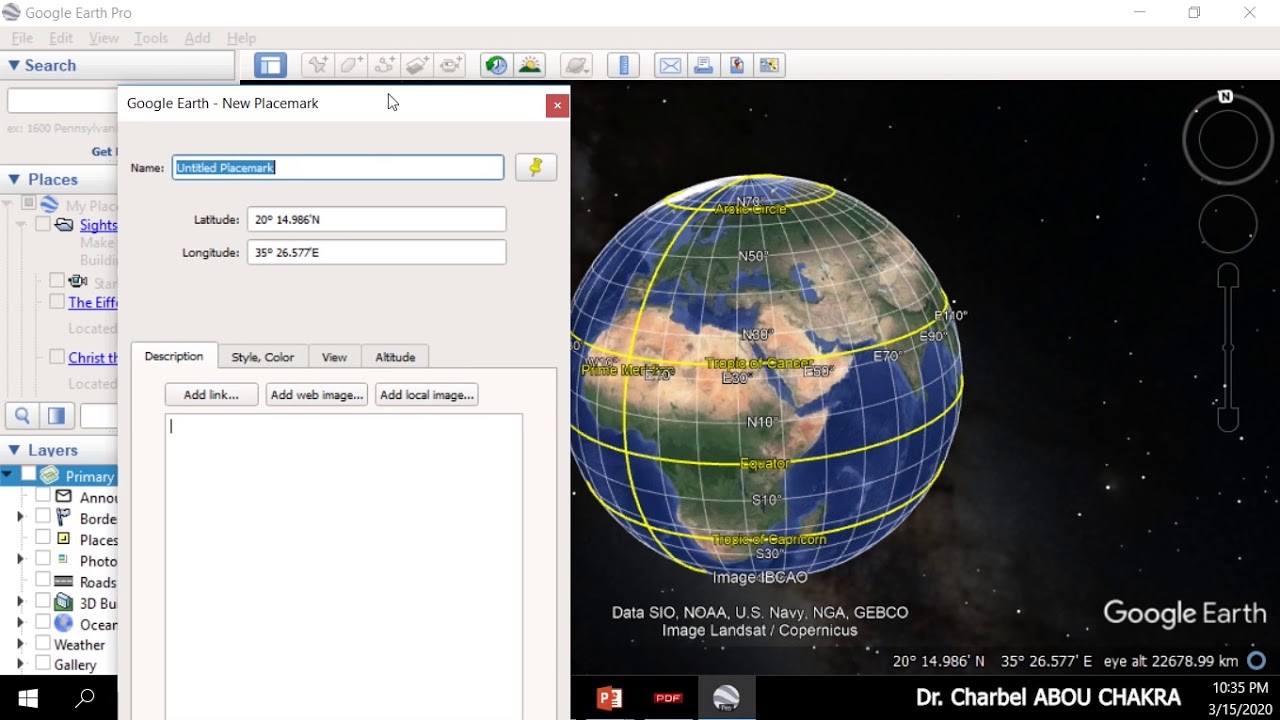This screenshot has width=1280, height=720.
Task: Close the New Placemark dialog
Action: 557,105
